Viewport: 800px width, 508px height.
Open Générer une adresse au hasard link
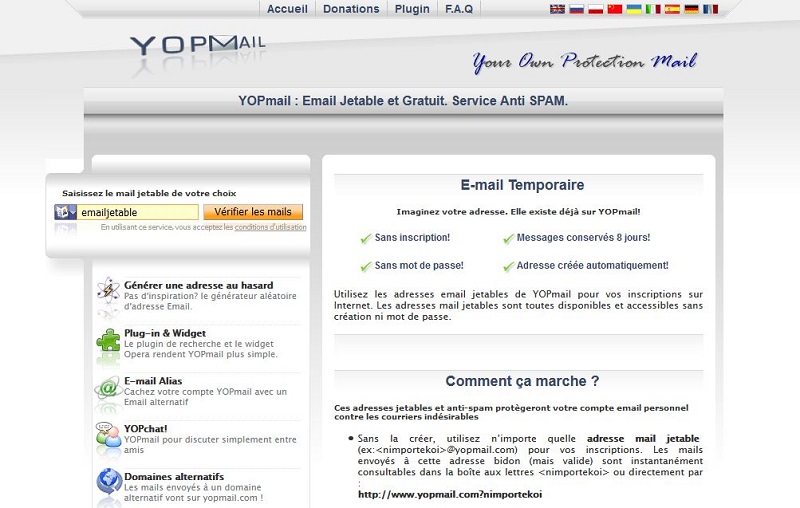pos(198,286)
